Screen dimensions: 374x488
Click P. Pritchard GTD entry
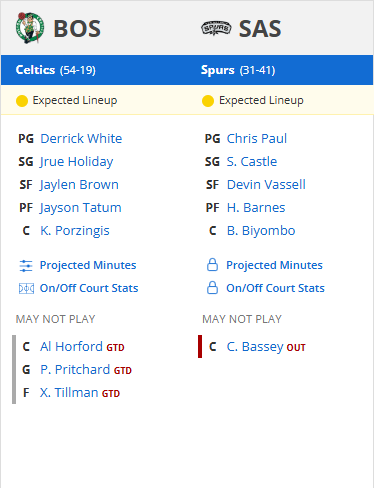point(86,370)
